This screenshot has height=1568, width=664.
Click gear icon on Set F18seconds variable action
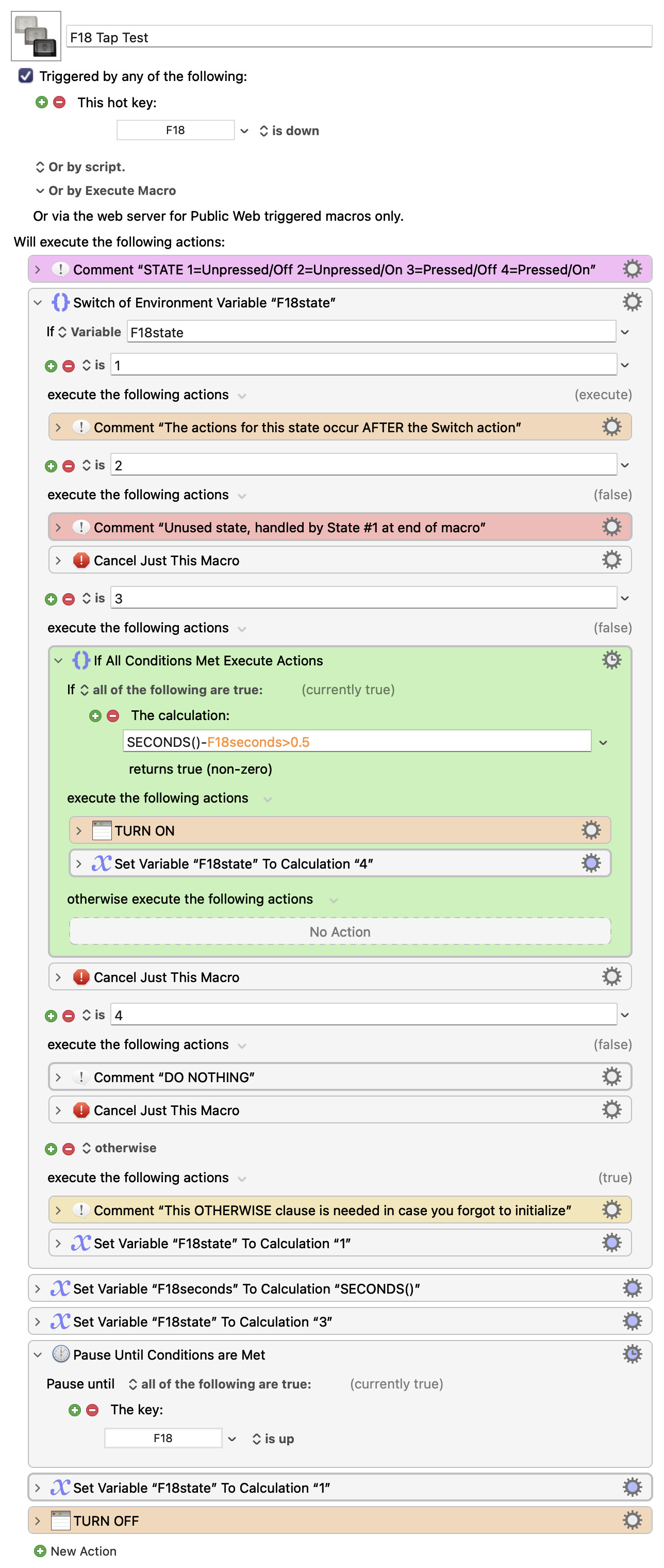pos(632,1288)
